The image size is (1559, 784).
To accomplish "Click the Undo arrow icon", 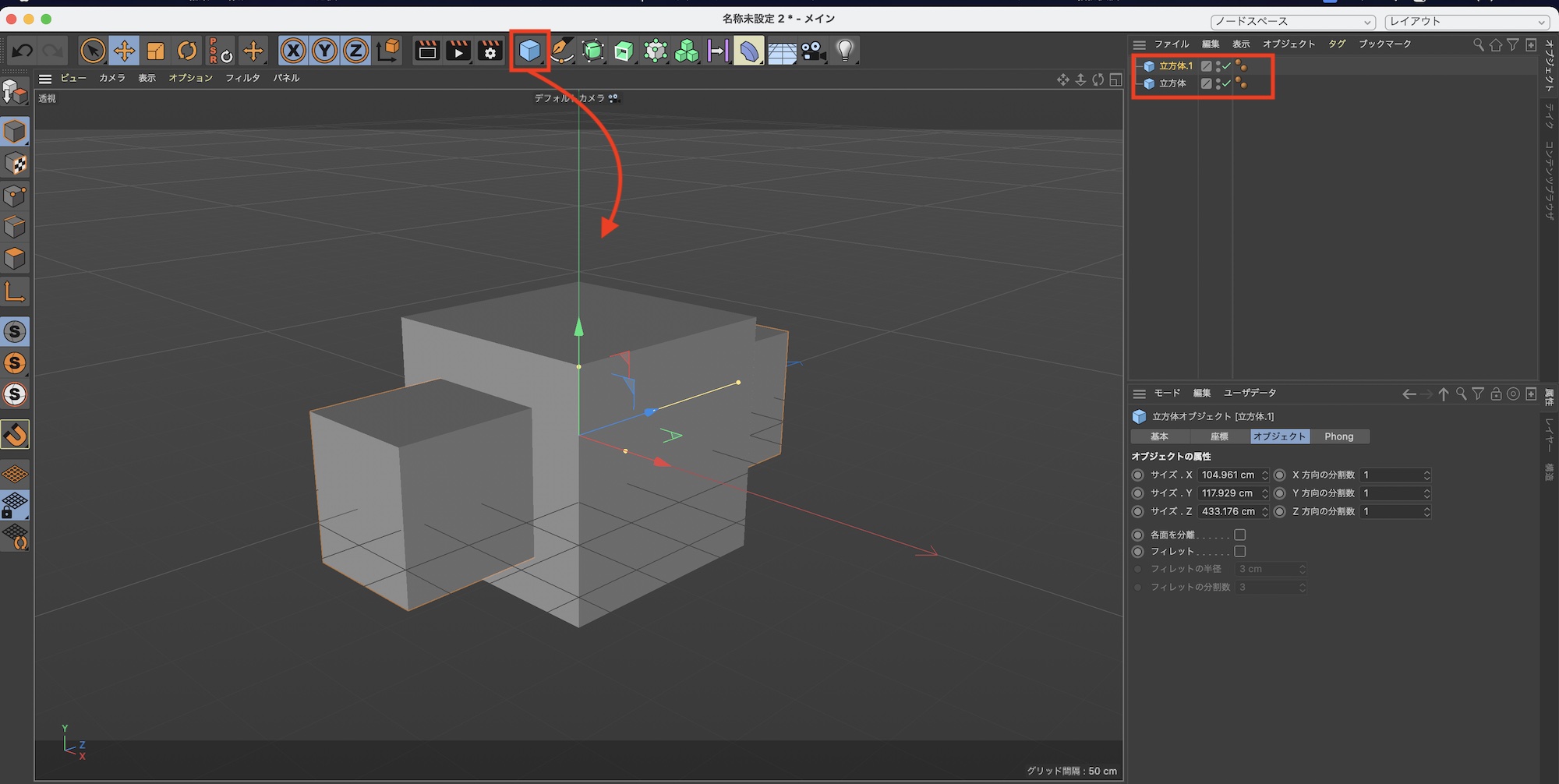I will tap(22, 51).
